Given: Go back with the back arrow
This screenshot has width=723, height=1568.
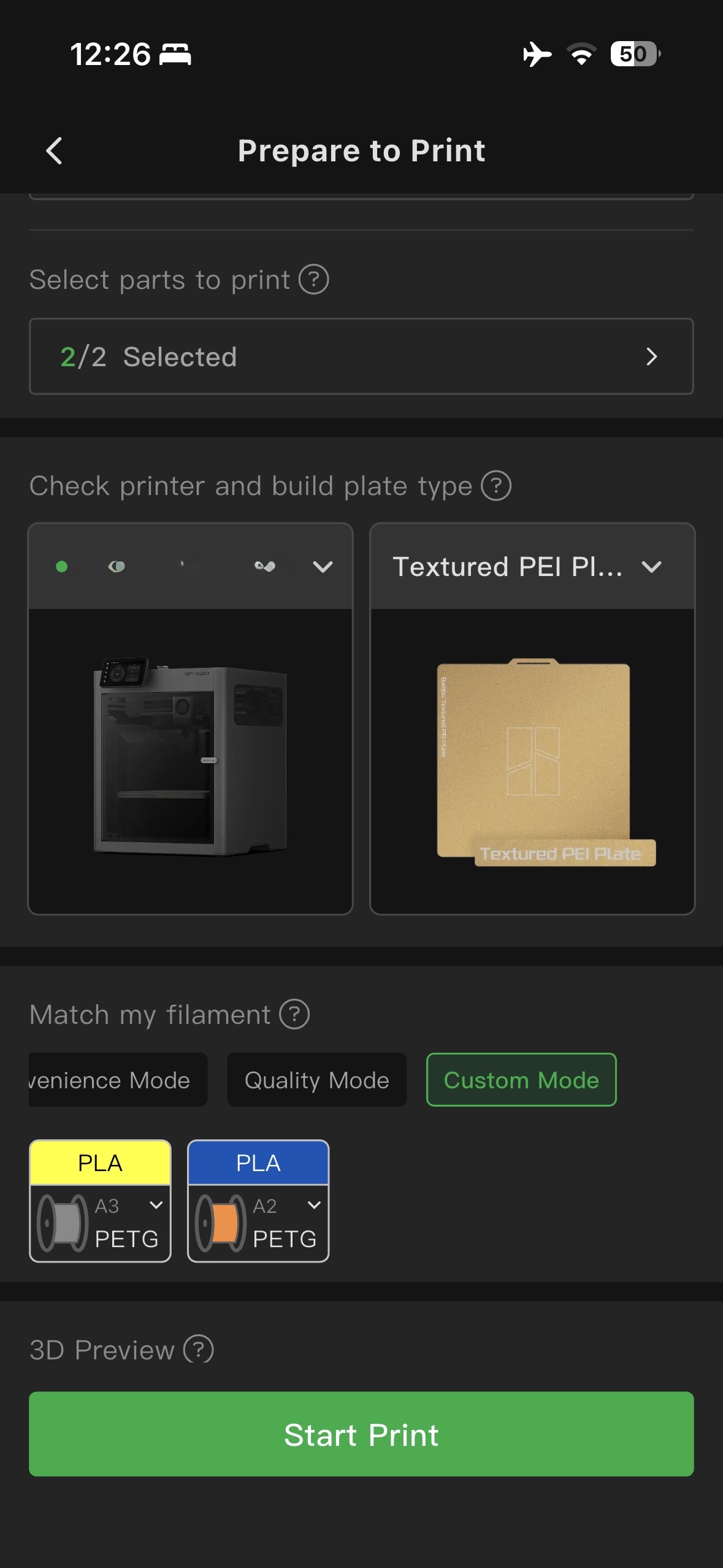Looking at the screenshot, I should [55, 150].
